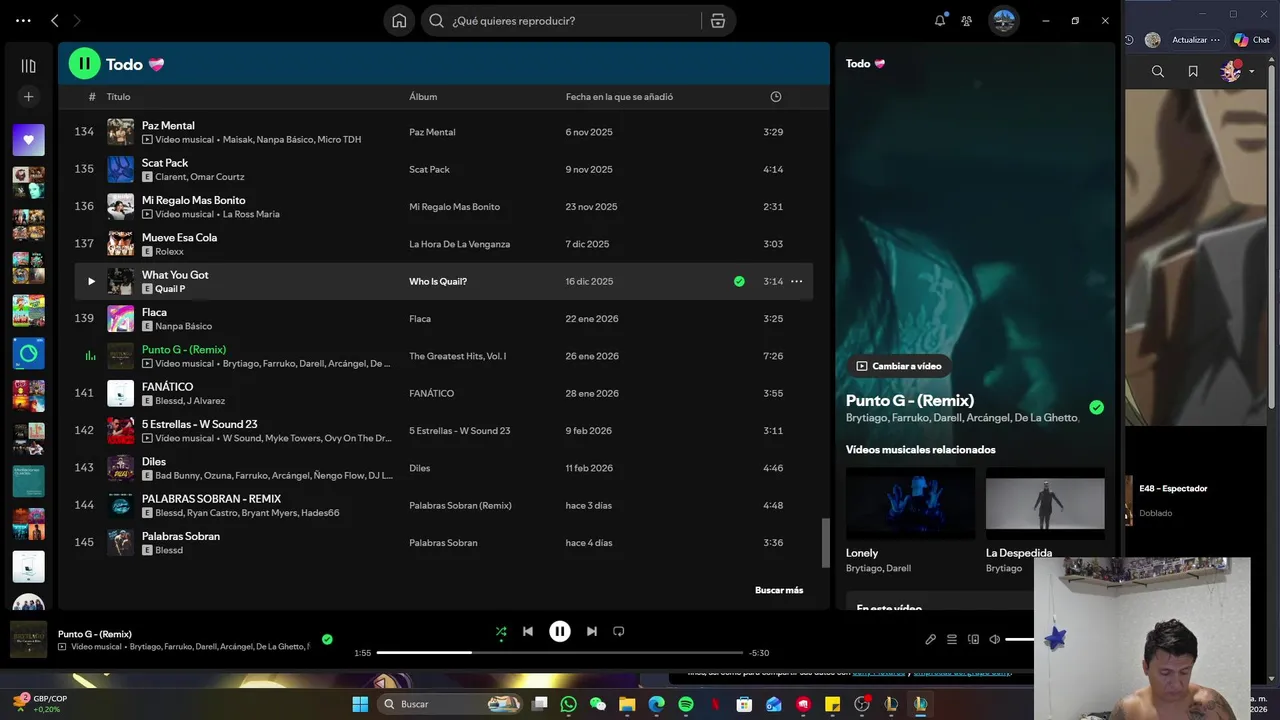
Task: Open lyrics microphone icon
Action: (x=930, y=639)
